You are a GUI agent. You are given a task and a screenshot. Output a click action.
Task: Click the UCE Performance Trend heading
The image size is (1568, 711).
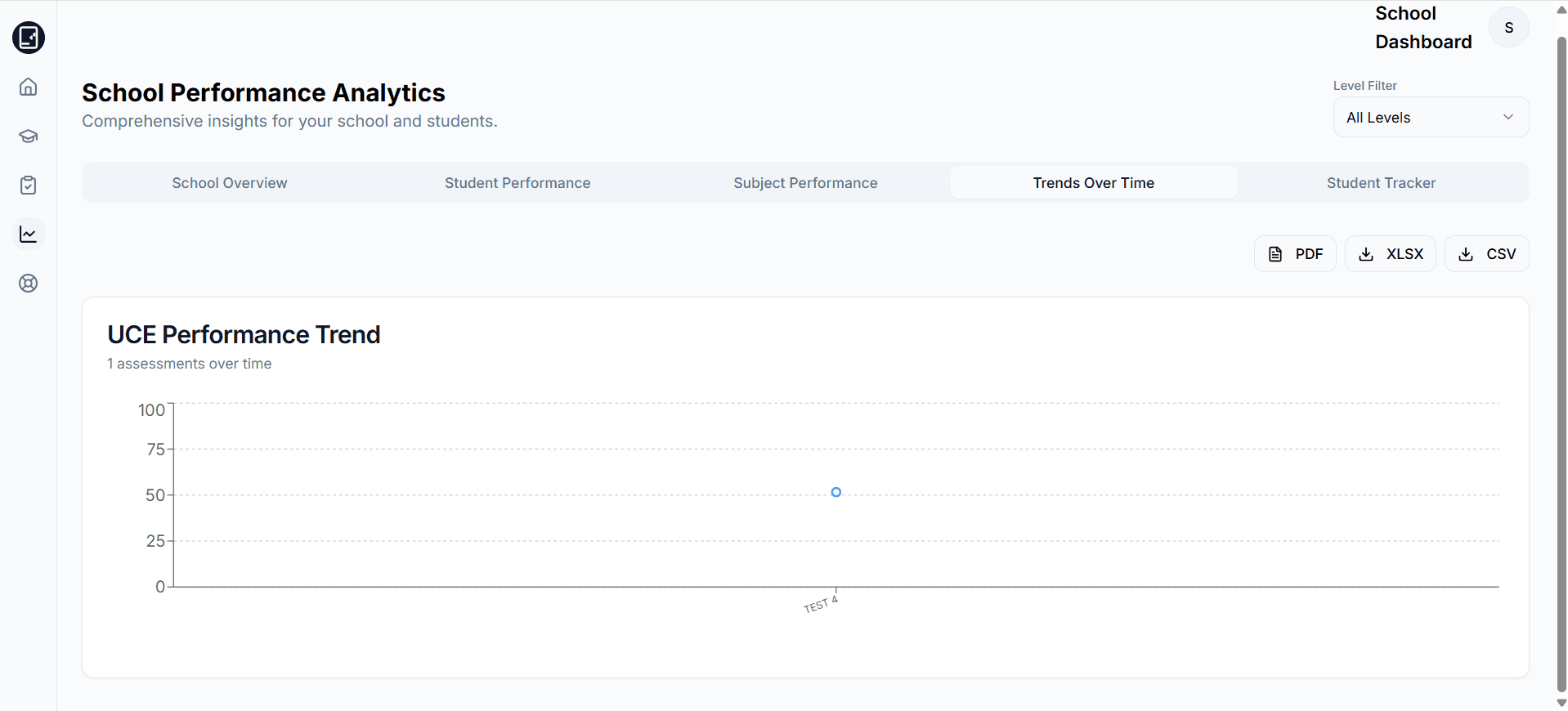[x=244, y=334]
